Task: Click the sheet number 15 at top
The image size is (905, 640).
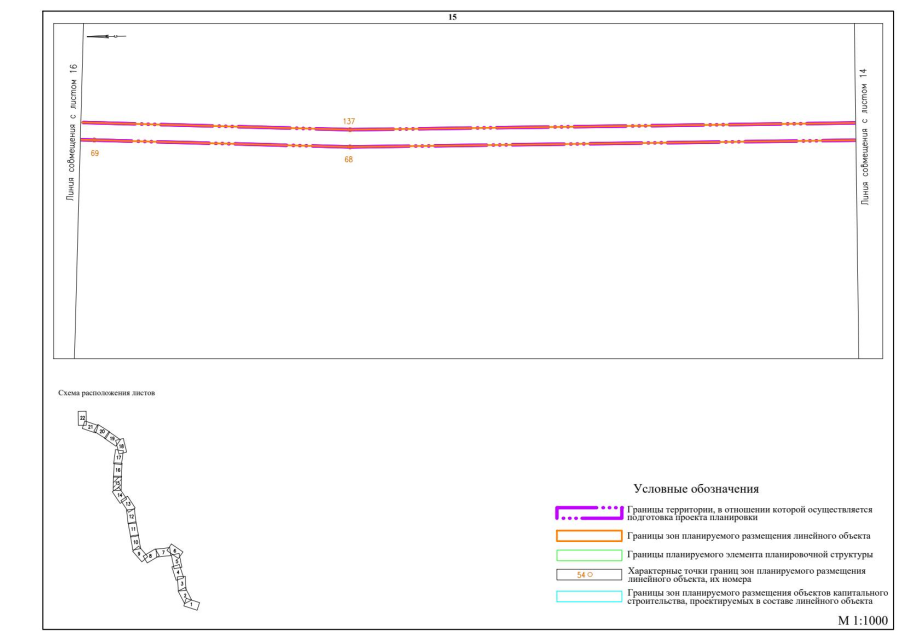Action: 452,17
